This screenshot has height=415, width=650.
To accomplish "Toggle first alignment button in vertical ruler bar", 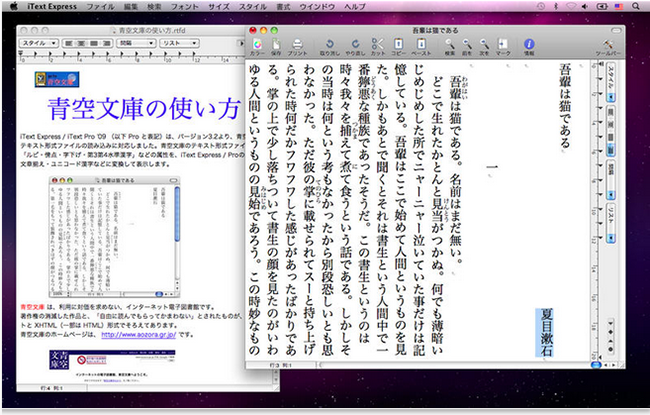I will tap(611, 112).
